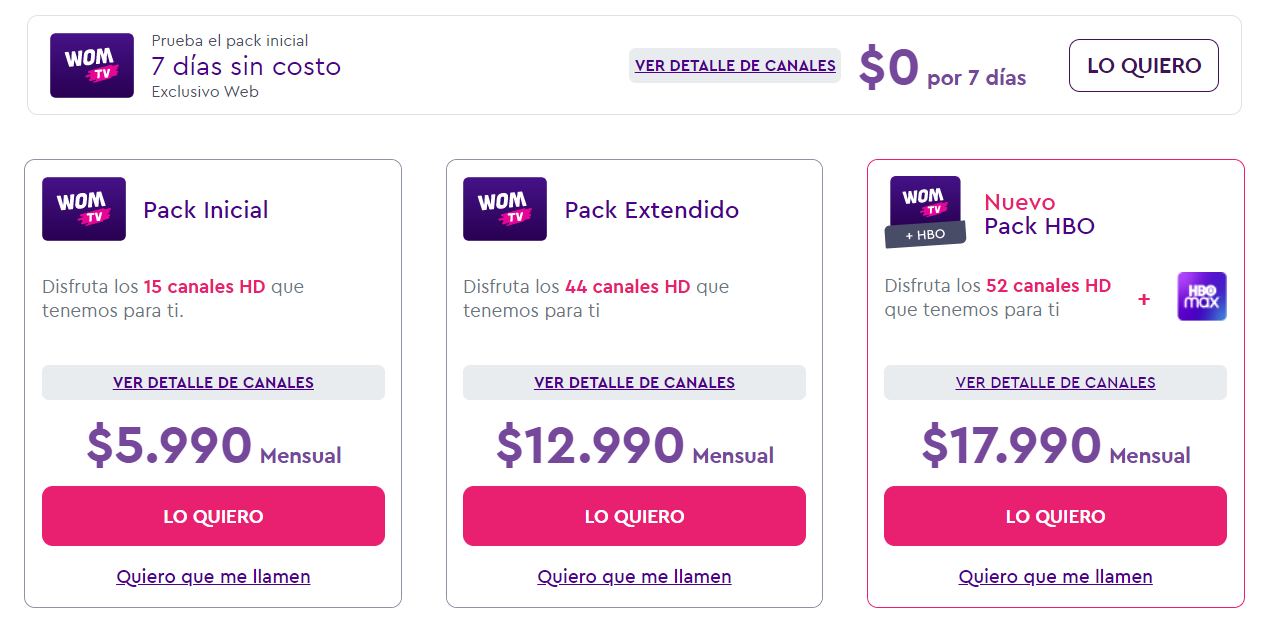Image resolution: width=1273 pixels, height=621 pixels.
Task: Request a callback for Pack HBO
Action: pos(1055,577)
